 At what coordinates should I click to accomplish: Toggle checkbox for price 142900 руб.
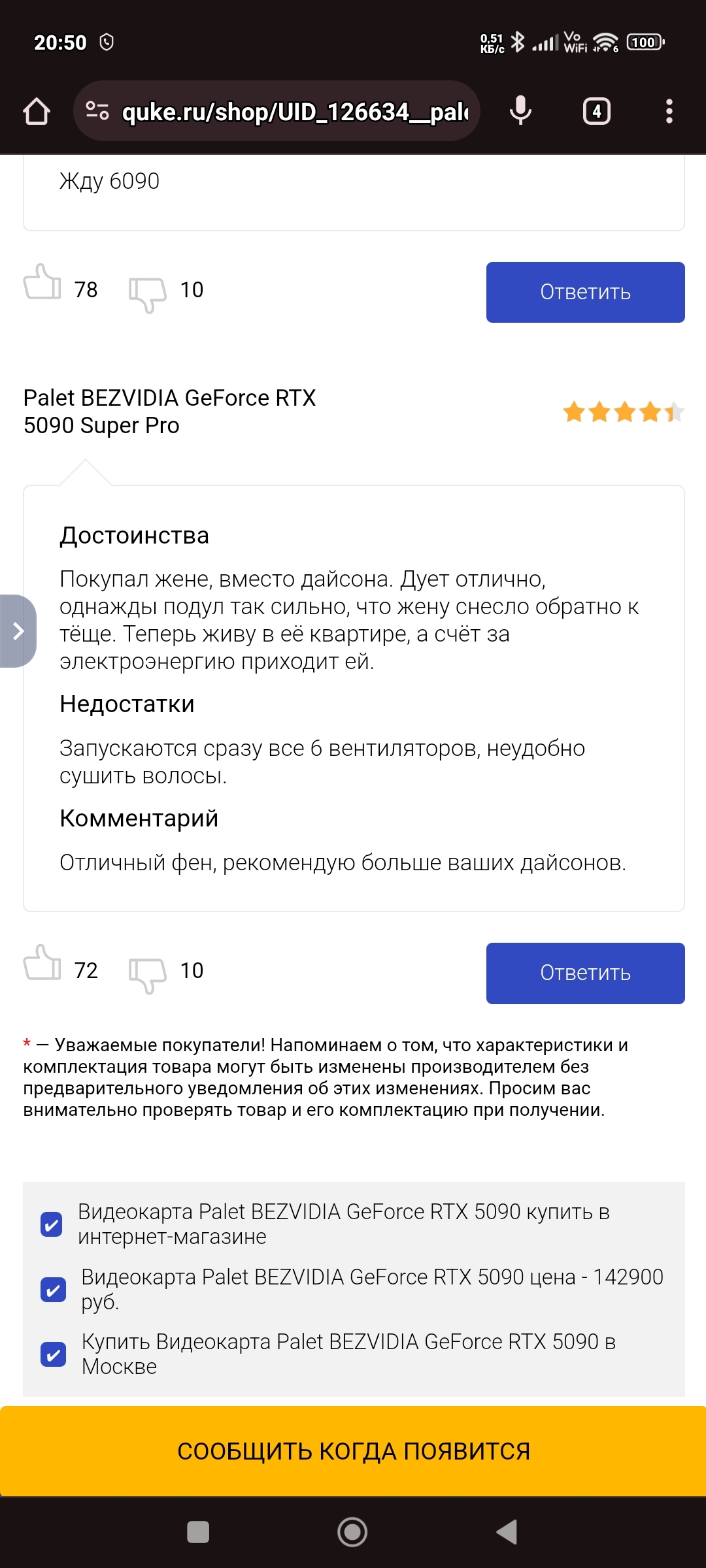pyautogui.click(x=53, y=1290)
